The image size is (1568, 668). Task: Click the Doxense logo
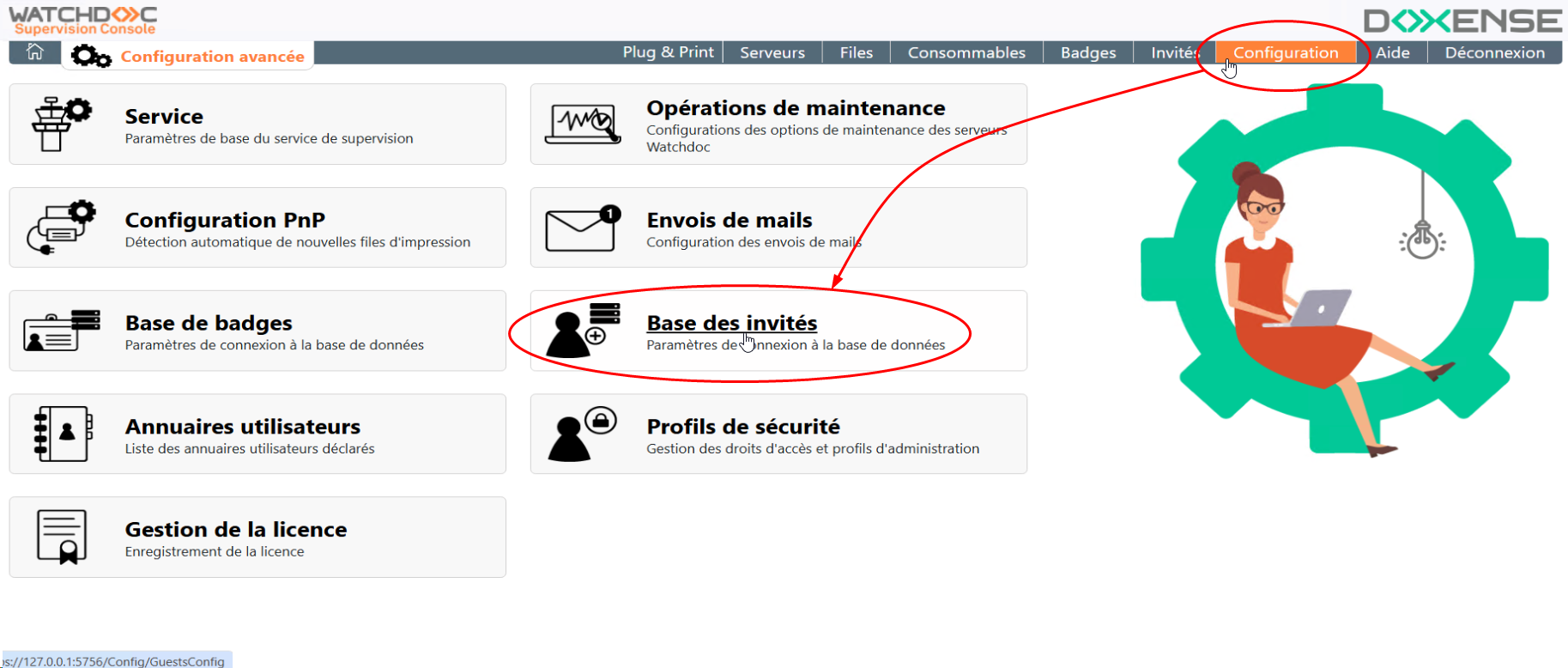pyautogui.click(x=1462, y=21)
